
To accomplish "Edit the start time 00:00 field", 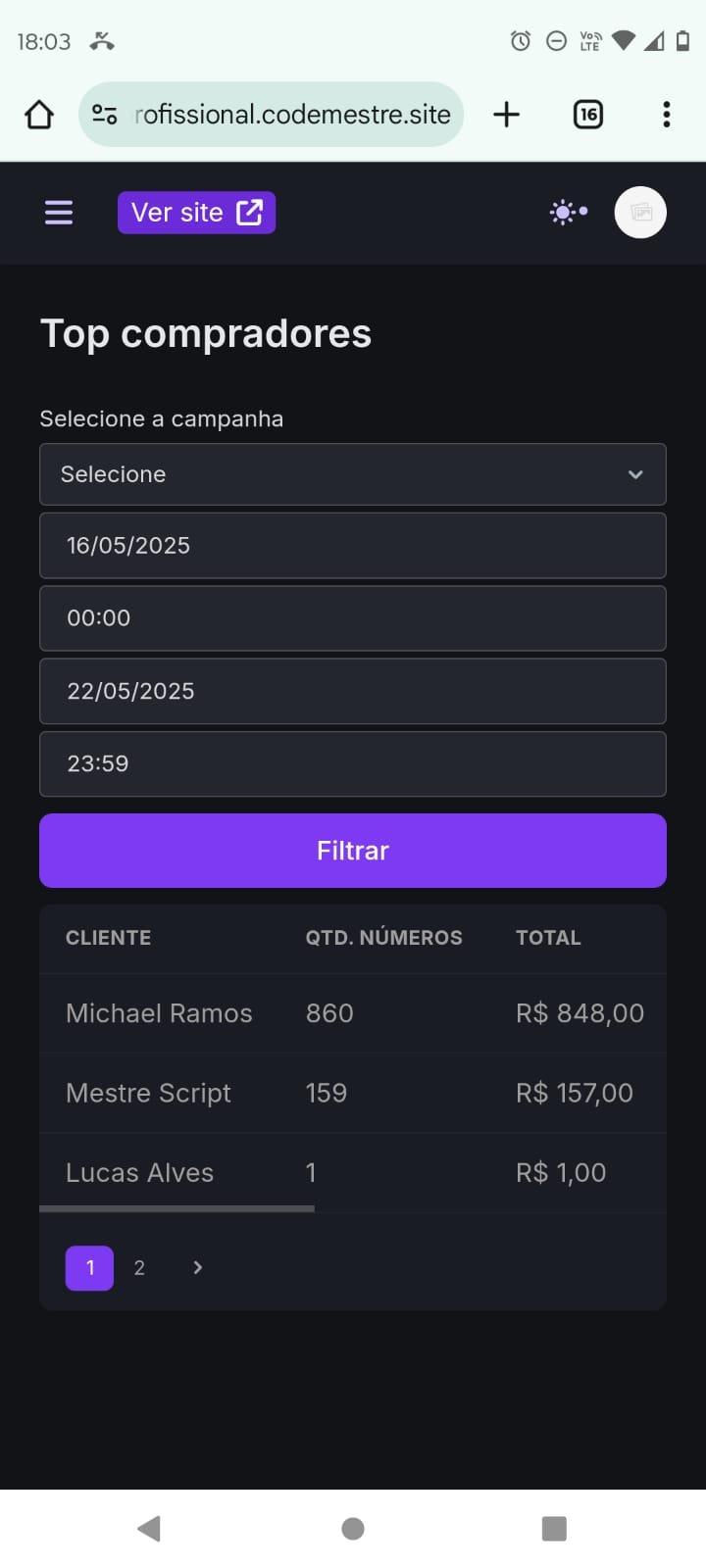I will pyautogui.click(x=353, y=618).
